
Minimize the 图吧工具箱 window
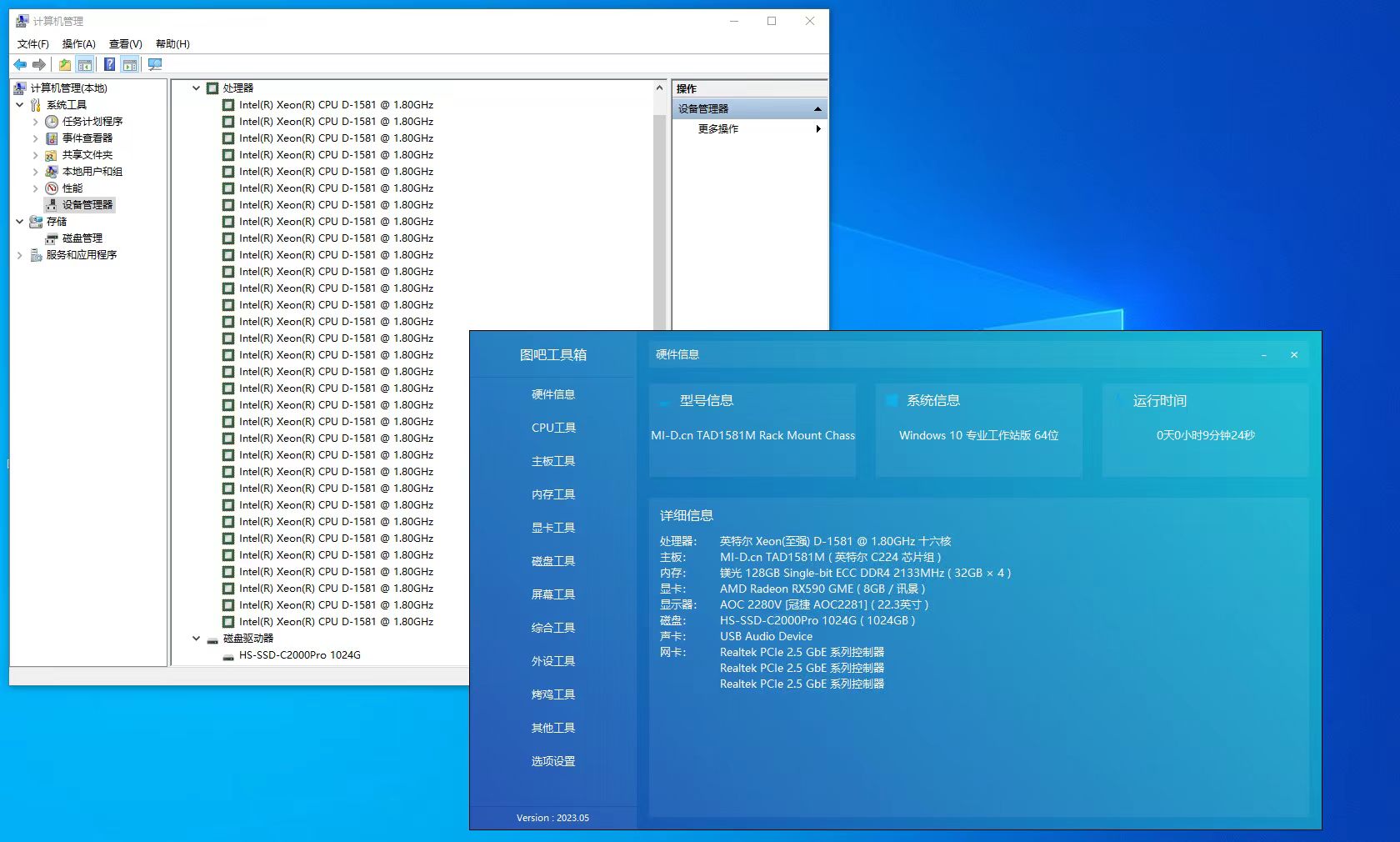[x=1264, y=355]
